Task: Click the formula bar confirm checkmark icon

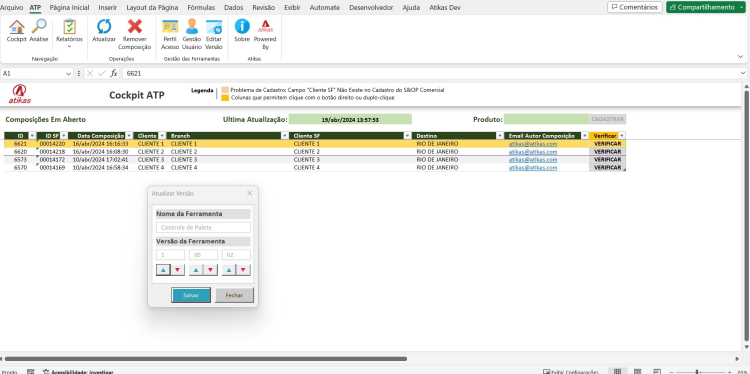Action: tap(101, 73)
